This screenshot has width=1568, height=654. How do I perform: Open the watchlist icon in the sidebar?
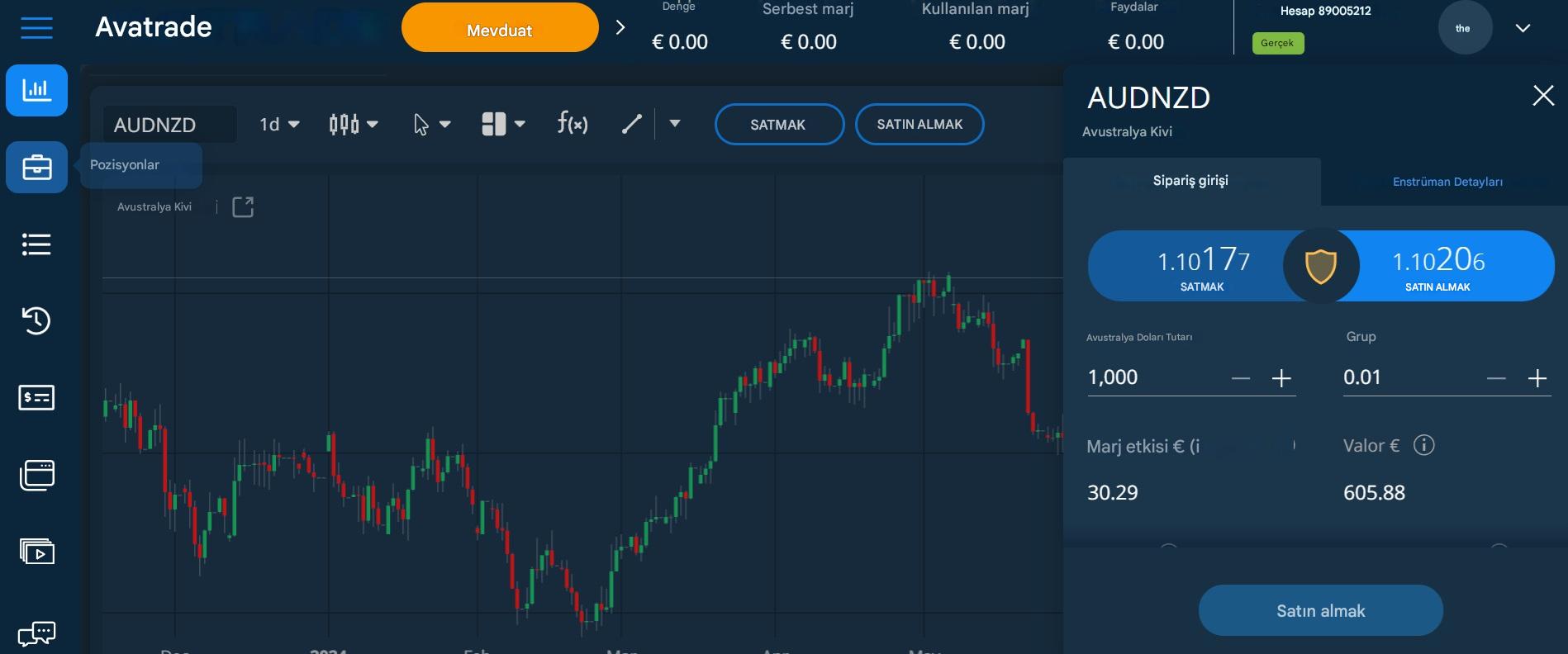[36, 244]
